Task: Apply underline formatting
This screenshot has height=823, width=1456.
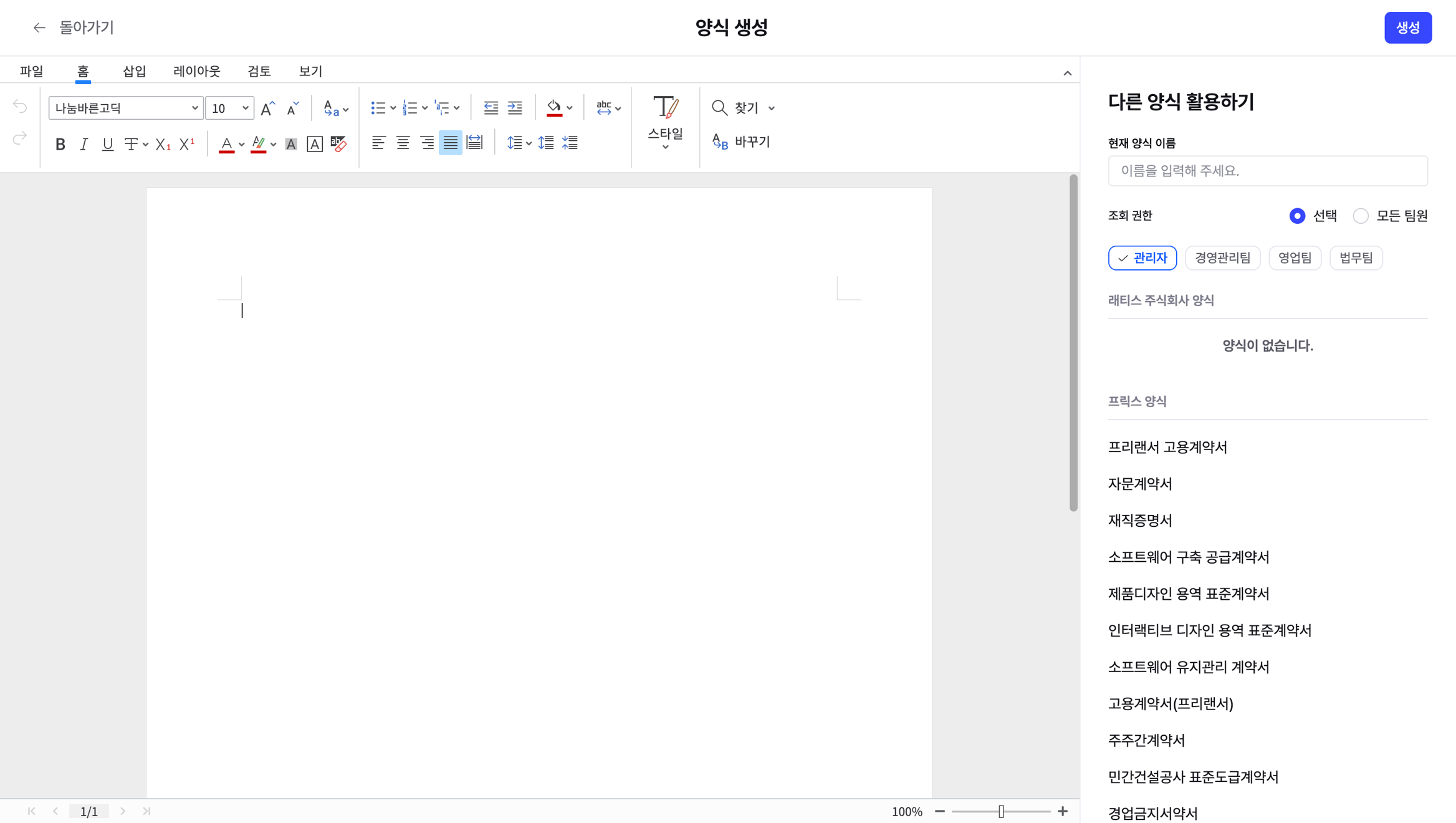Action: pos(107,144)
